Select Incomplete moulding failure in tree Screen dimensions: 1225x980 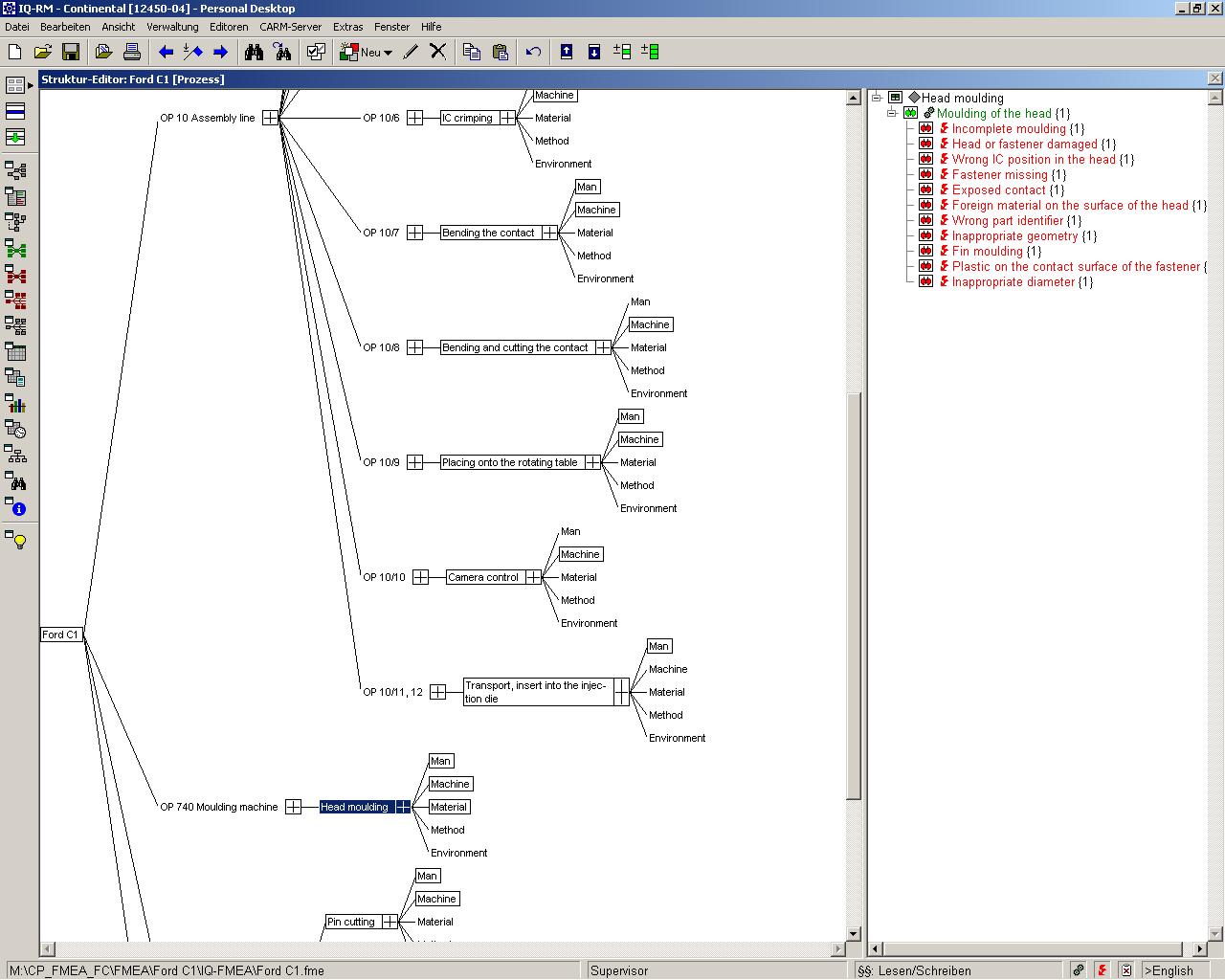point(1009,128)
